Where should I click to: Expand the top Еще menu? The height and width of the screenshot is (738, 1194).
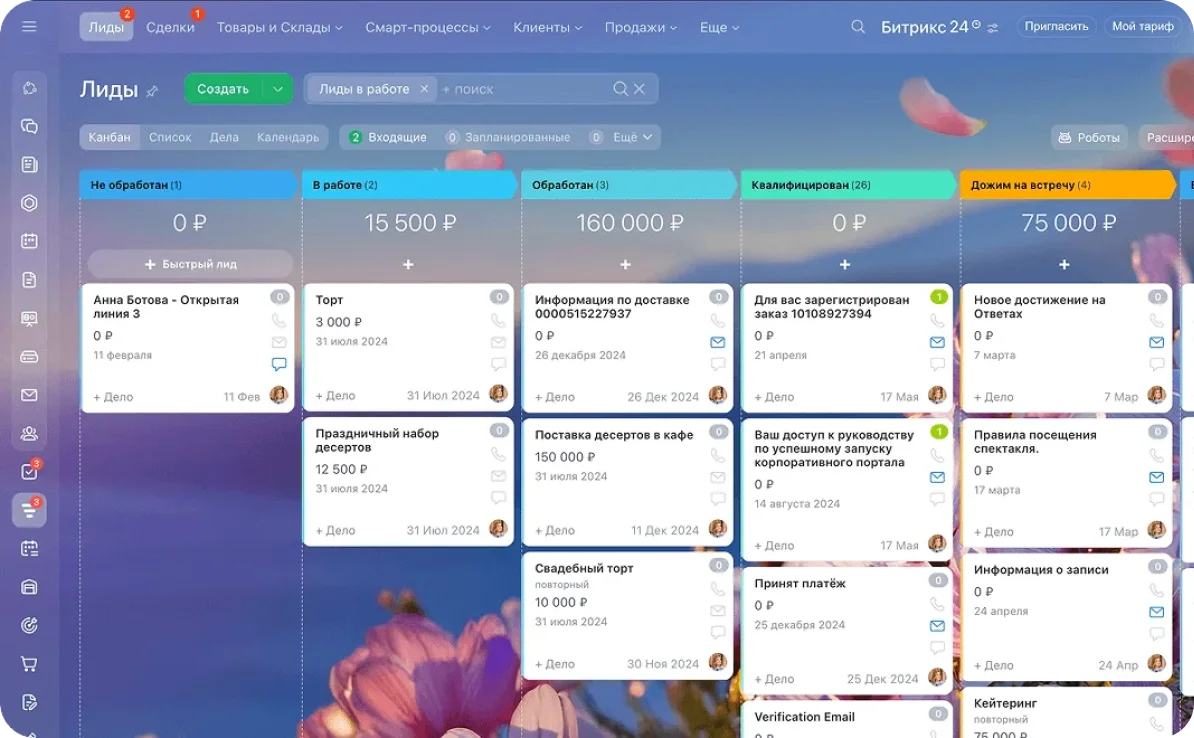[x=720, y=27]
